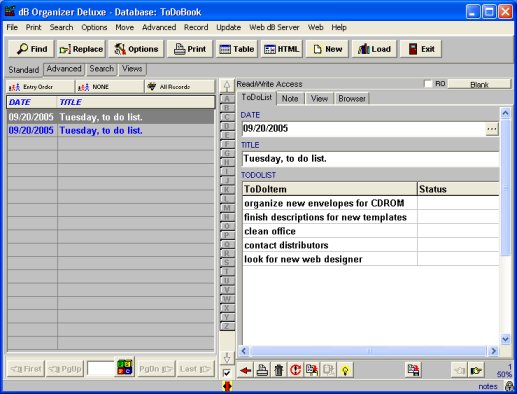
Task: Click the 'contact distributors' to-do item
Action: [x=330, y=245]
